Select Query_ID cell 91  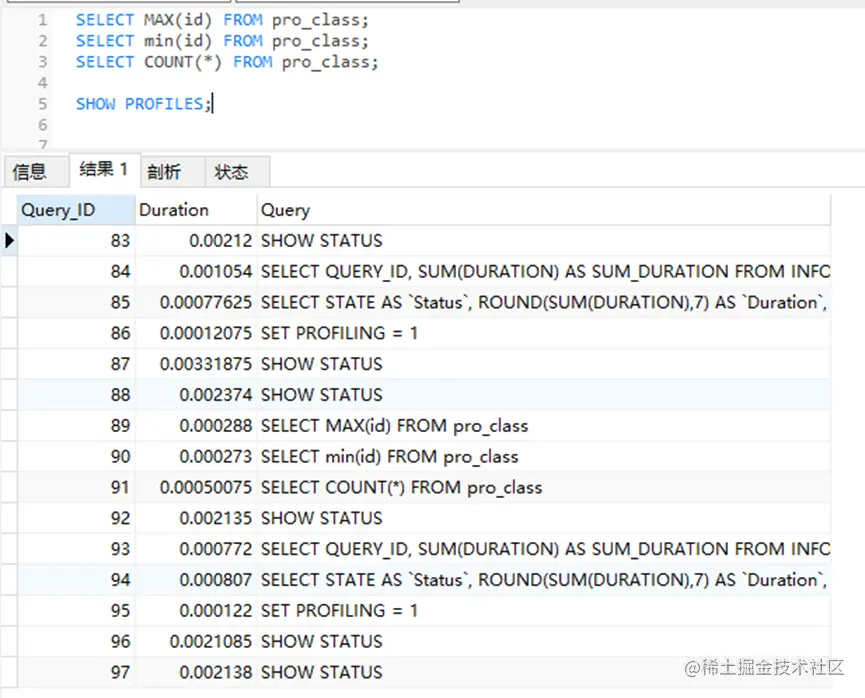pos(76,488)
